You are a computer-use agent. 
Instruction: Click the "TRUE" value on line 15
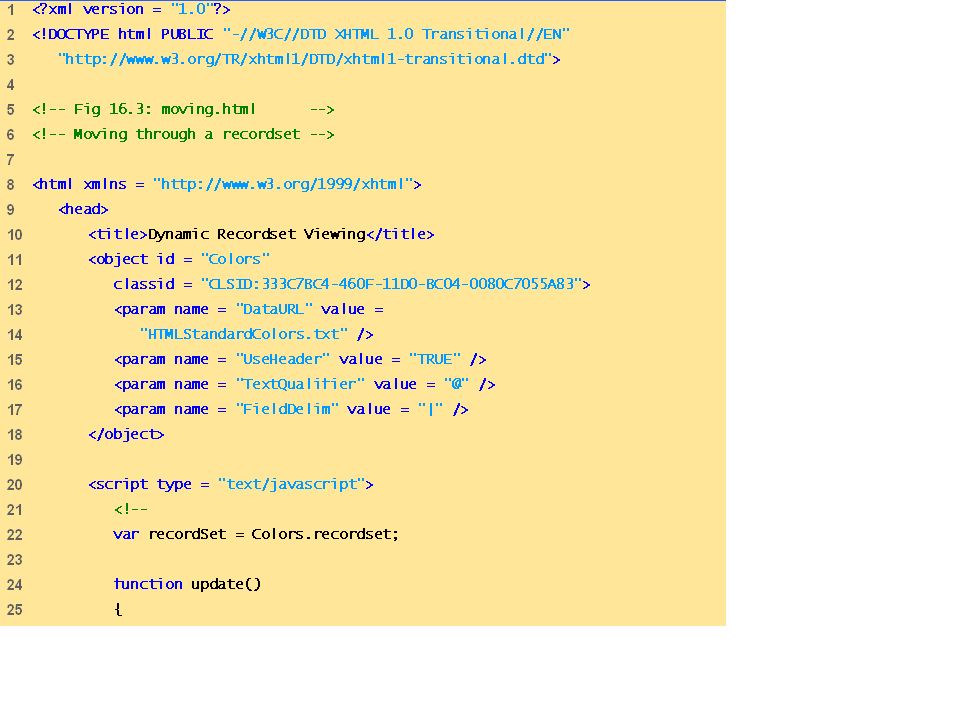click(x=435, y=359)
